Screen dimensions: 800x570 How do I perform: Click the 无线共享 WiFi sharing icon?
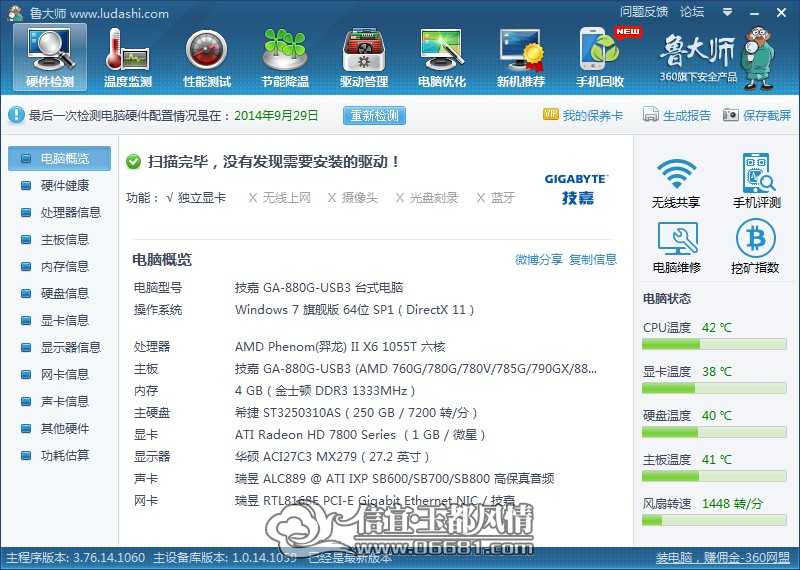click(676, 174)
